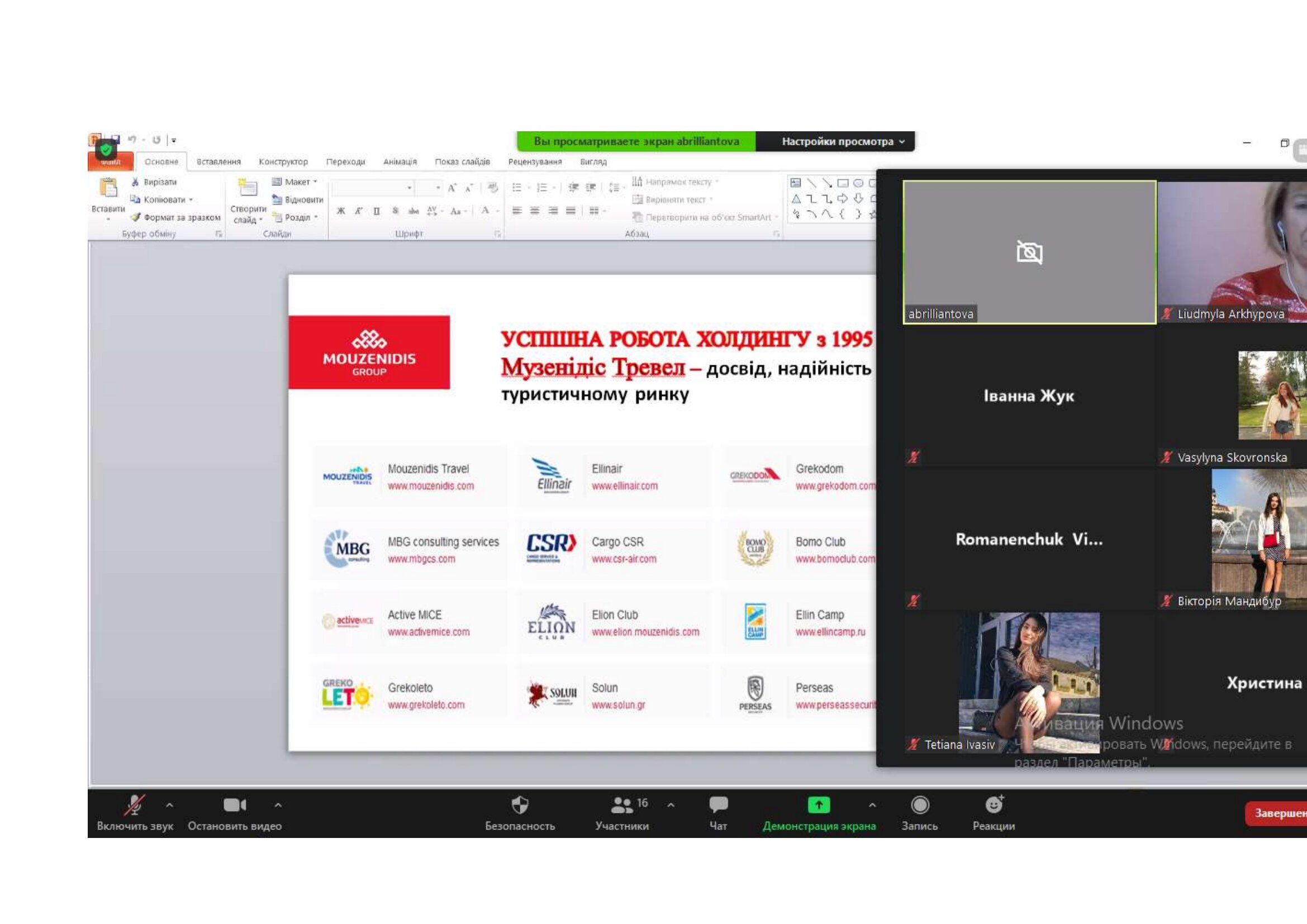Open the Напрямок тексту dropdown
The height and width of the screenshot is (924, 1307).
pos(676,182)
